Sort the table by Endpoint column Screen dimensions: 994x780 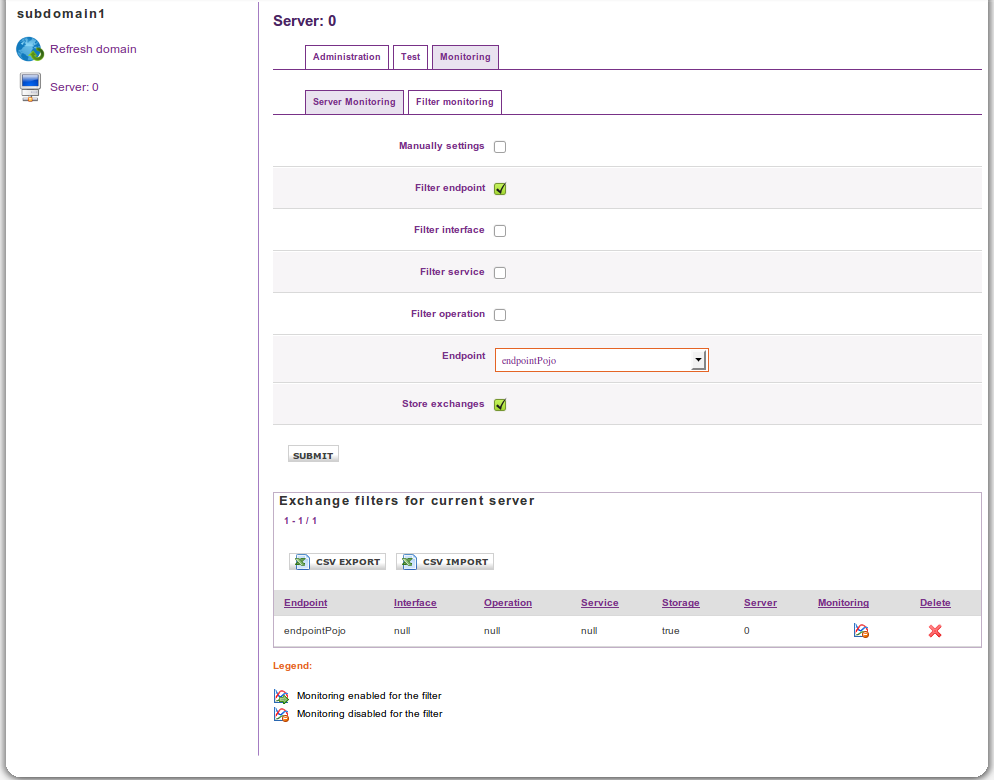coord(305,603)
